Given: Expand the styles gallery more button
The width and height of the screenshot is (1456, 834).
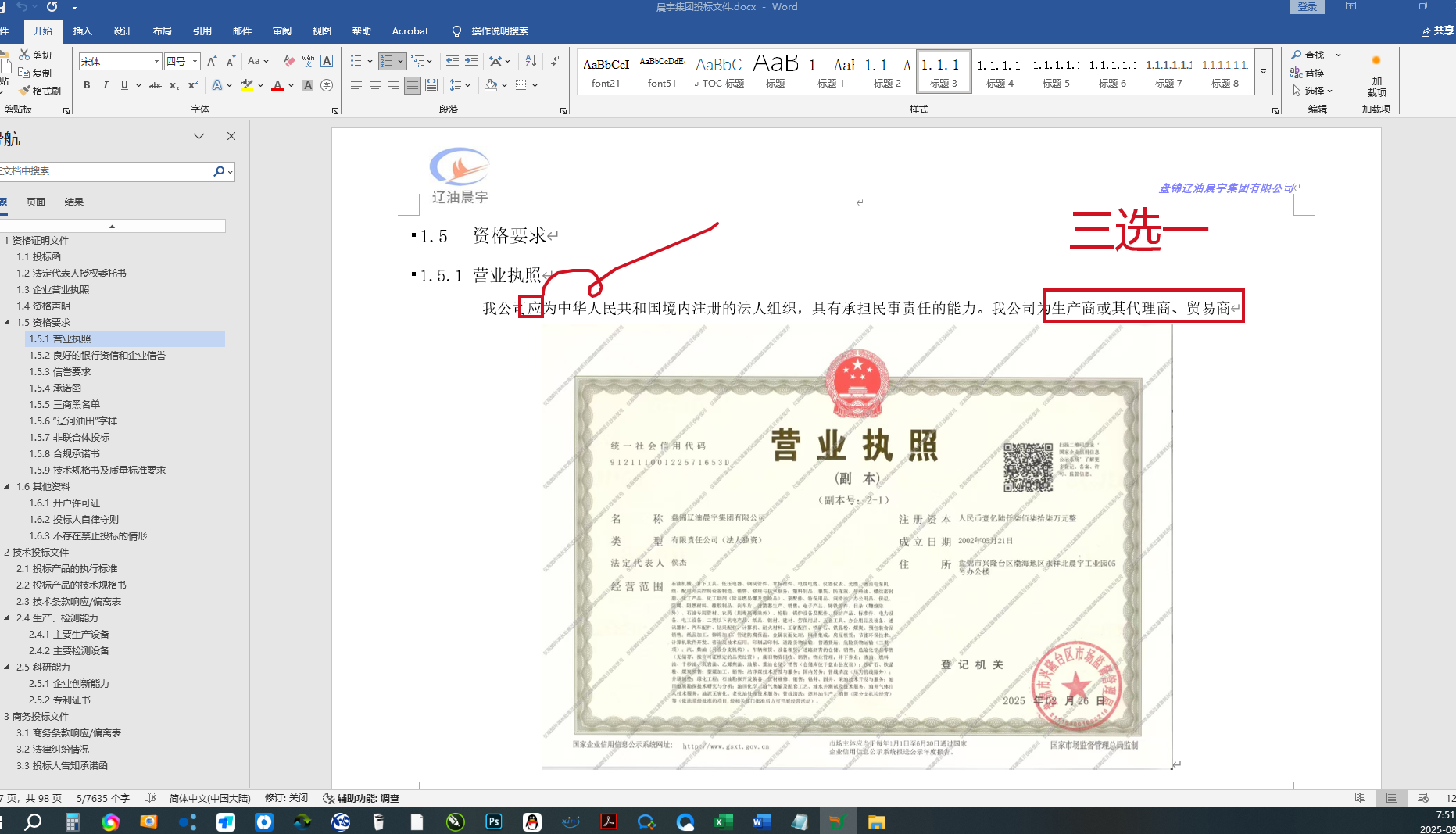Looking at the screenshot, I should pyautogui.click(x=1263, y=71).
